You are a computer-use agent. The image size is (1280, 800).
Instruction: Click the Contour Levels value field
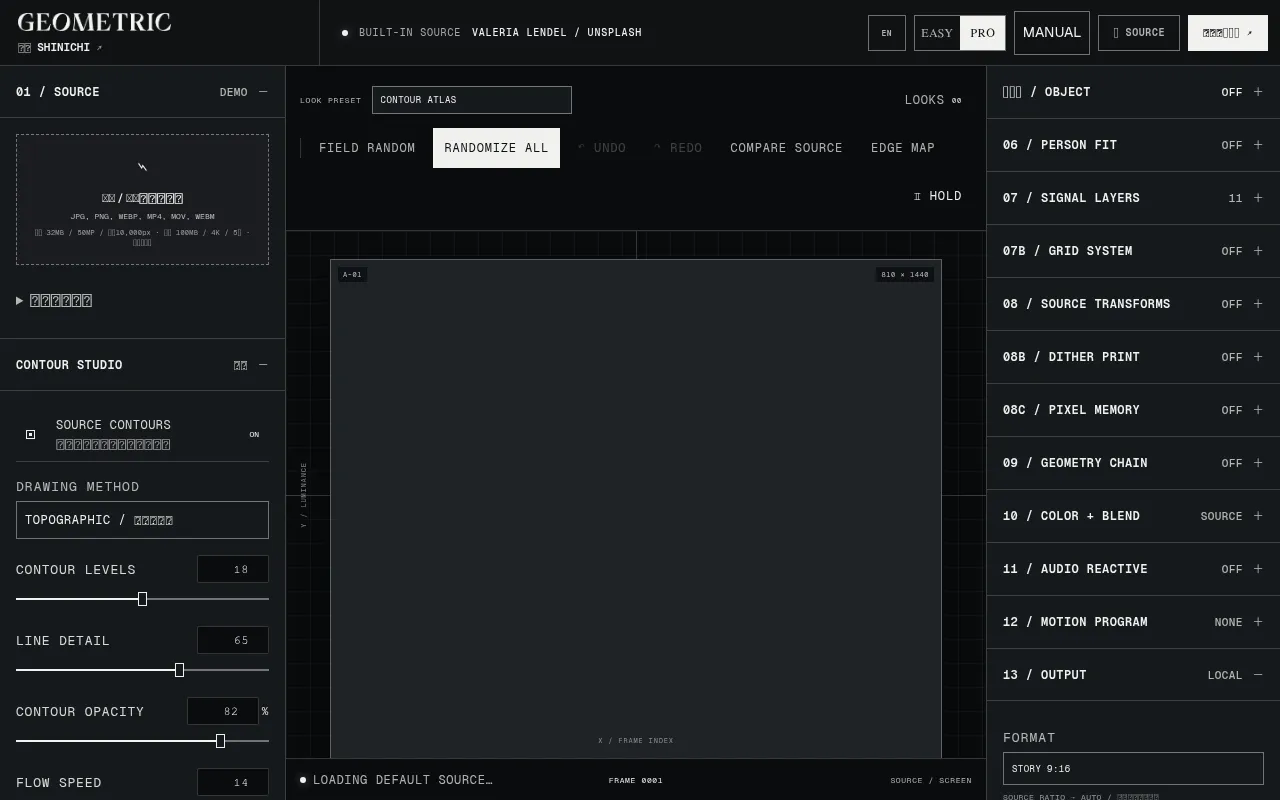pos(233,570)
